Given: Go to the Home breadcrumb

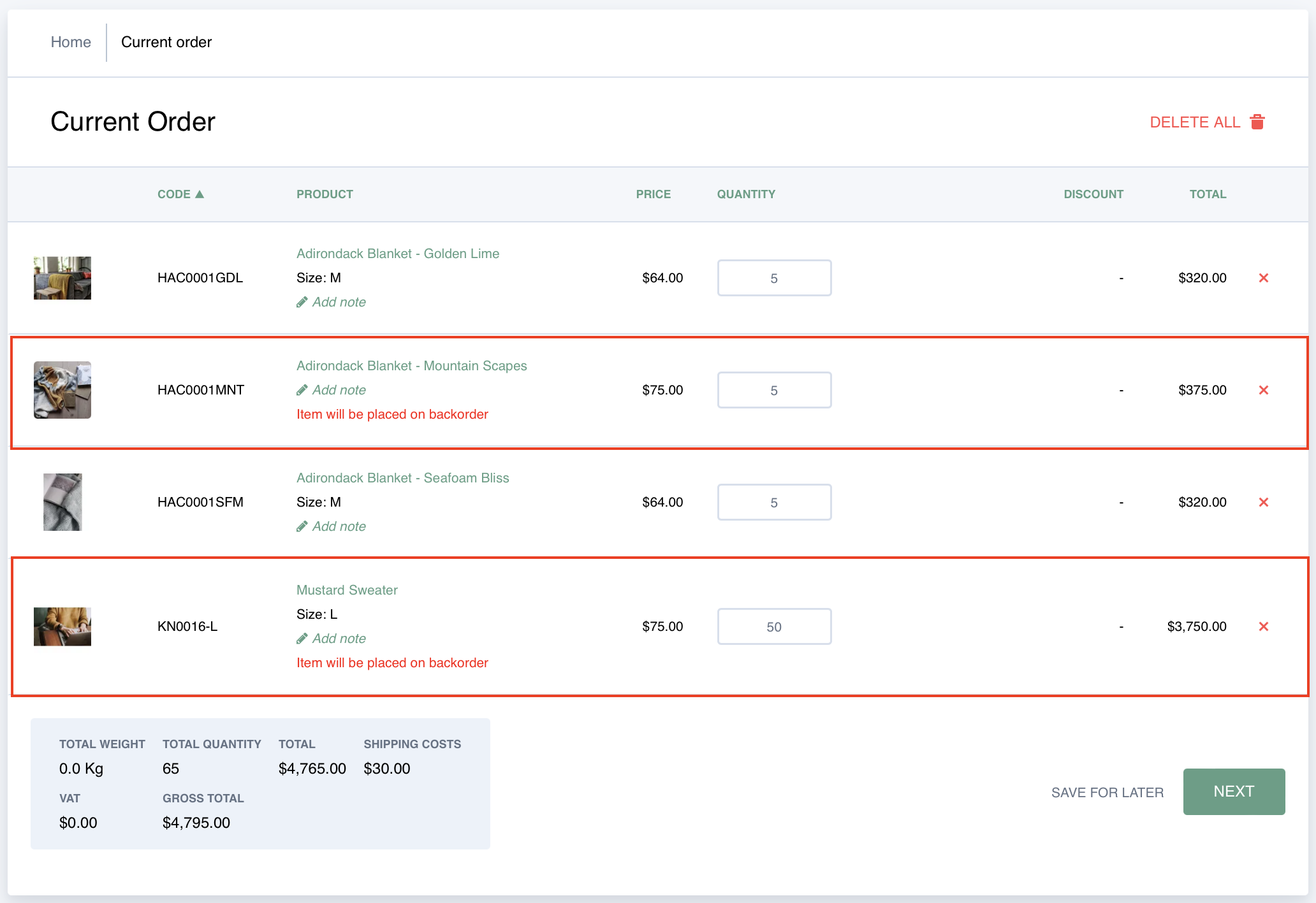Looking at the screenshot, I should tap(71, 42).
